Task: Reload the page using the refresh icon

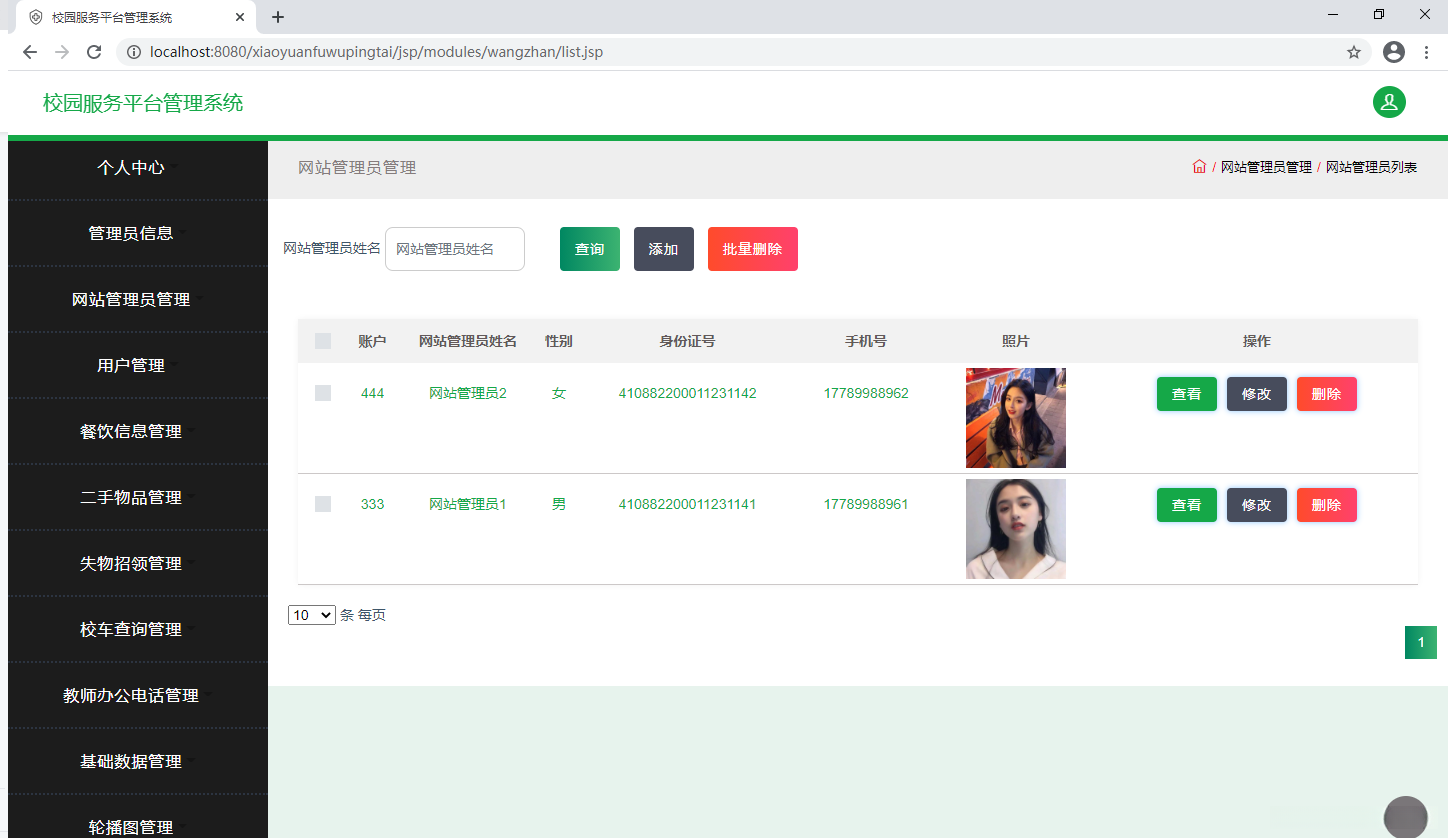Action: coord(94,52)
